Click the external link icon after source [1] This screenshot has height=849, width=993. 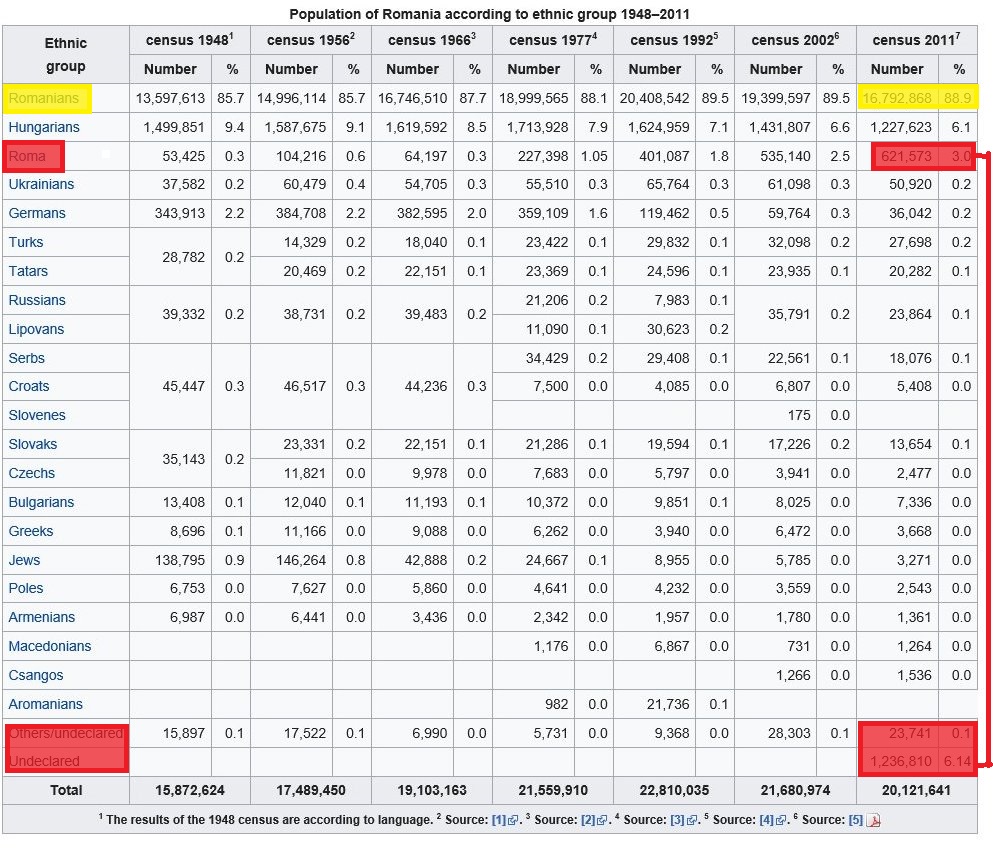pos(513,821)
